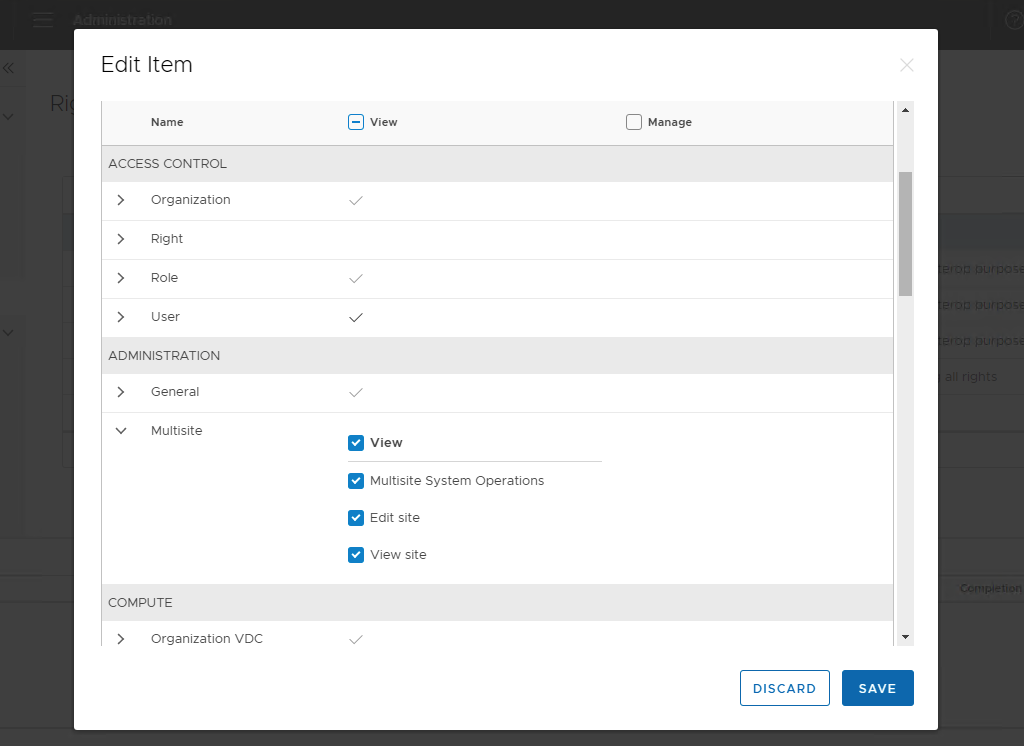Expand the Organization row
1024x746 pixels.
click(x=121, y=200)
